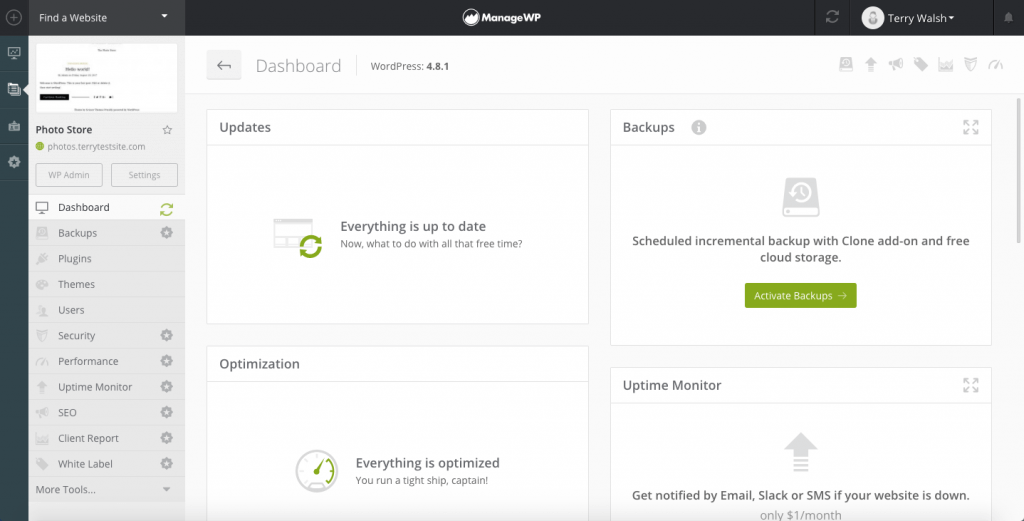Image resolution: width=1024 pixels, height=521 pixels.
Task: Click the Everything is optimized text
Action: point(428,463)
